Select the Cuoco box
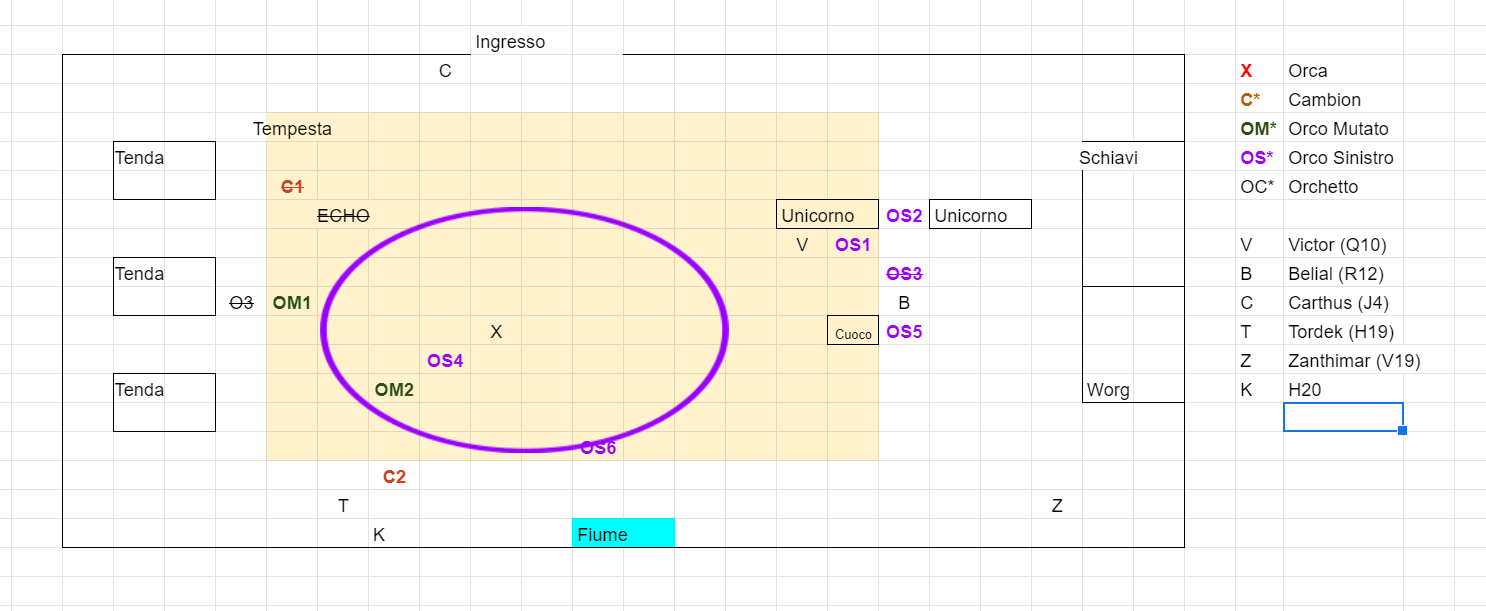This screenshot has height=611, width=1486. 853,332
